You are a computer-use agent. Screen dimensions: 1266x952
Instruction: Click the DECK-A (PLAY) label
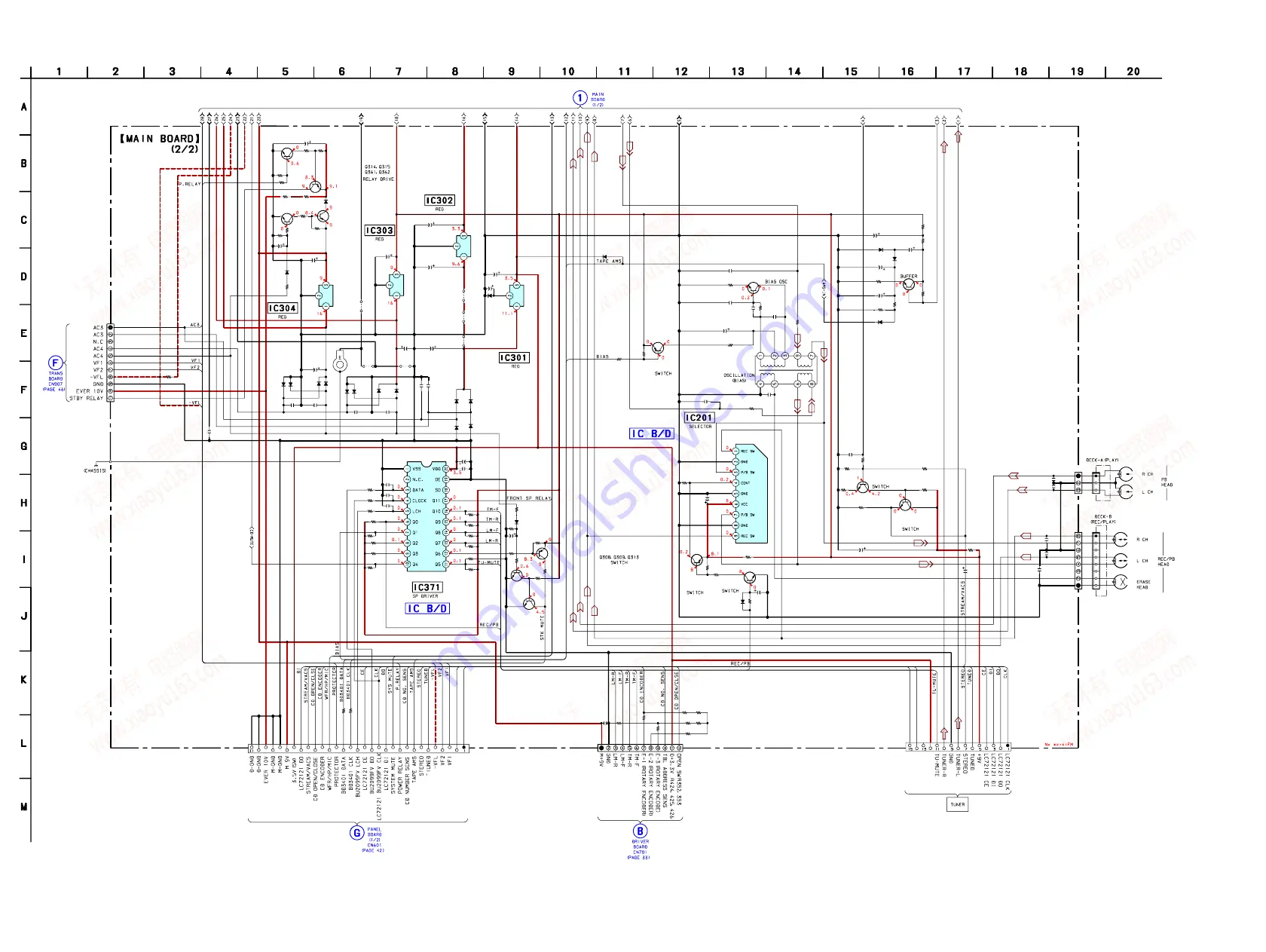1102,461
